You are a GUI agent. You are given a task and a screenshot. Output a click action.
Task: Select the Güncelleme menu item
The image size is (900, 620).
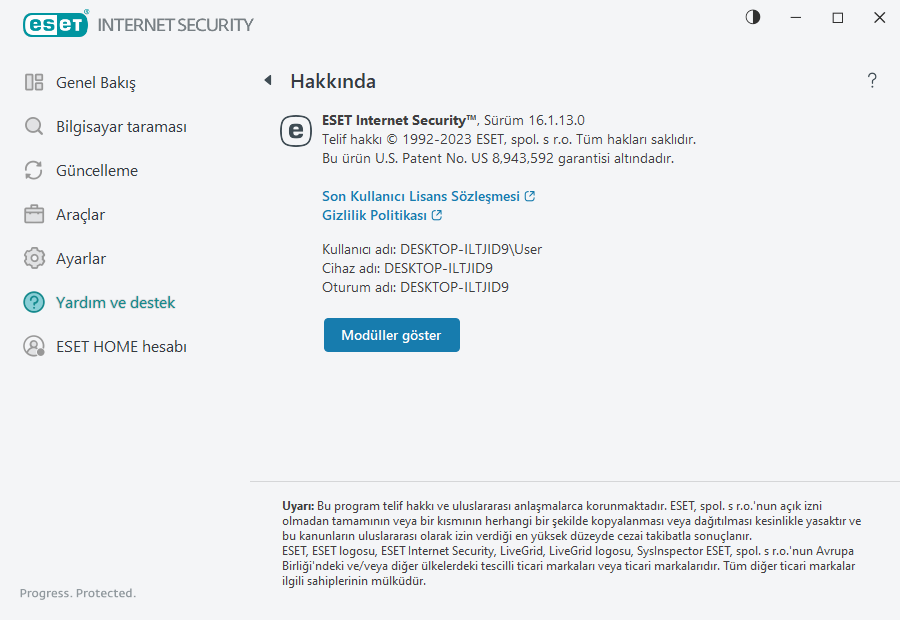pos(97,171)
